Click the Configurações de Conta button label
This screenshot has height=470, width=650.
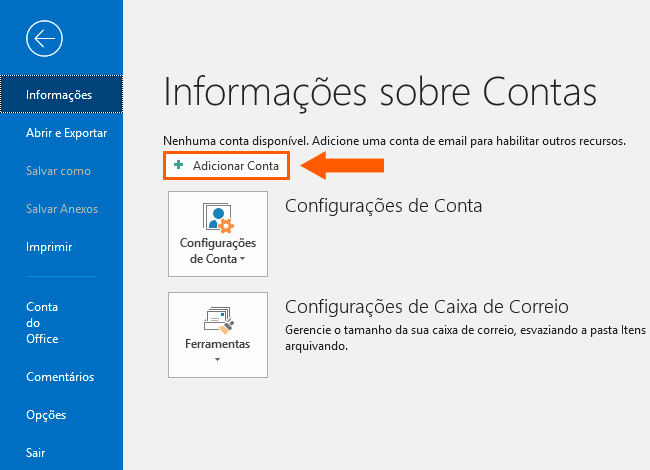click(218, 251)
